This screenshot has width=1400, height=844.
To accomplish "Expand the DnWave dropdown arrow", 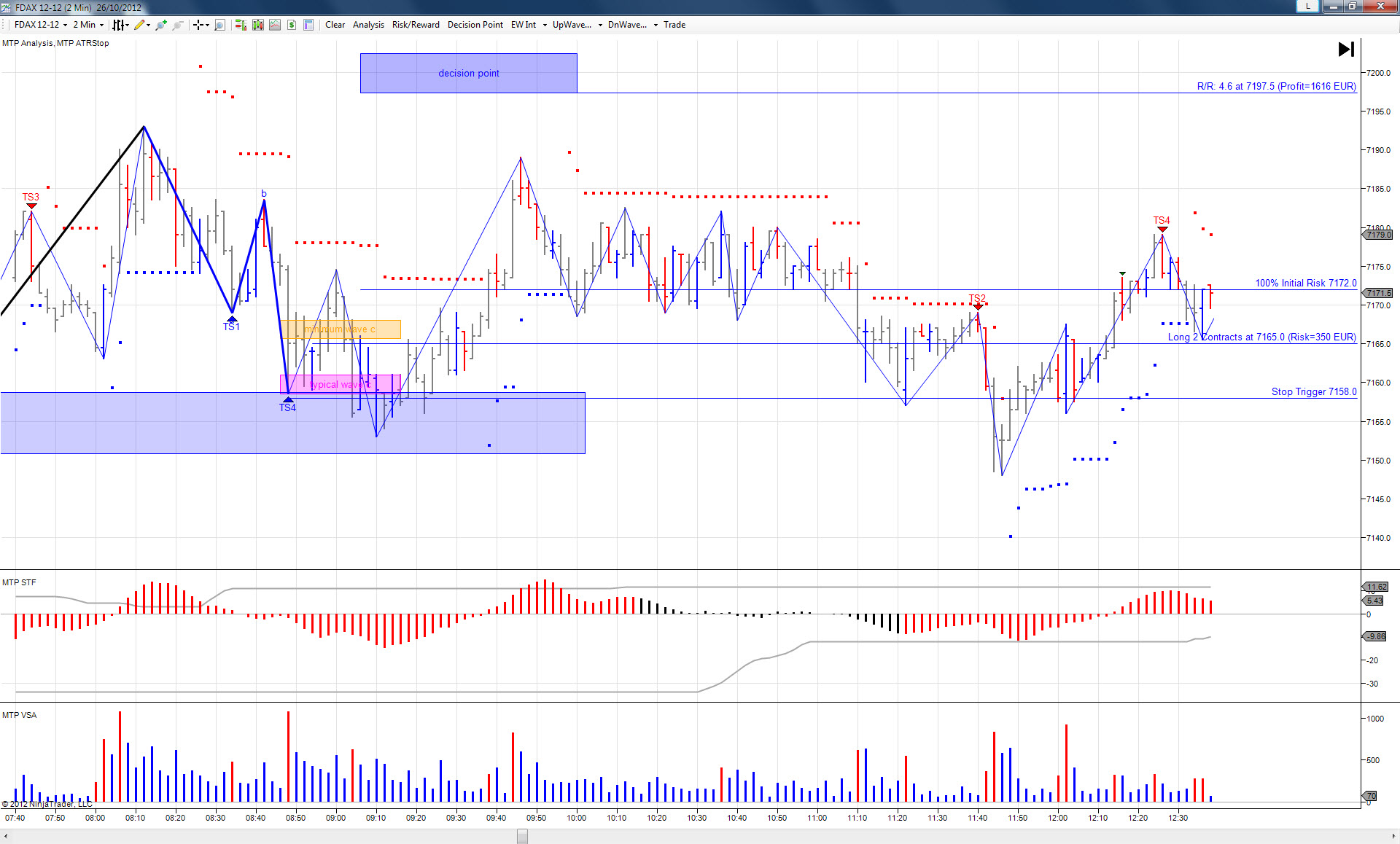I will tap(656, 25).
